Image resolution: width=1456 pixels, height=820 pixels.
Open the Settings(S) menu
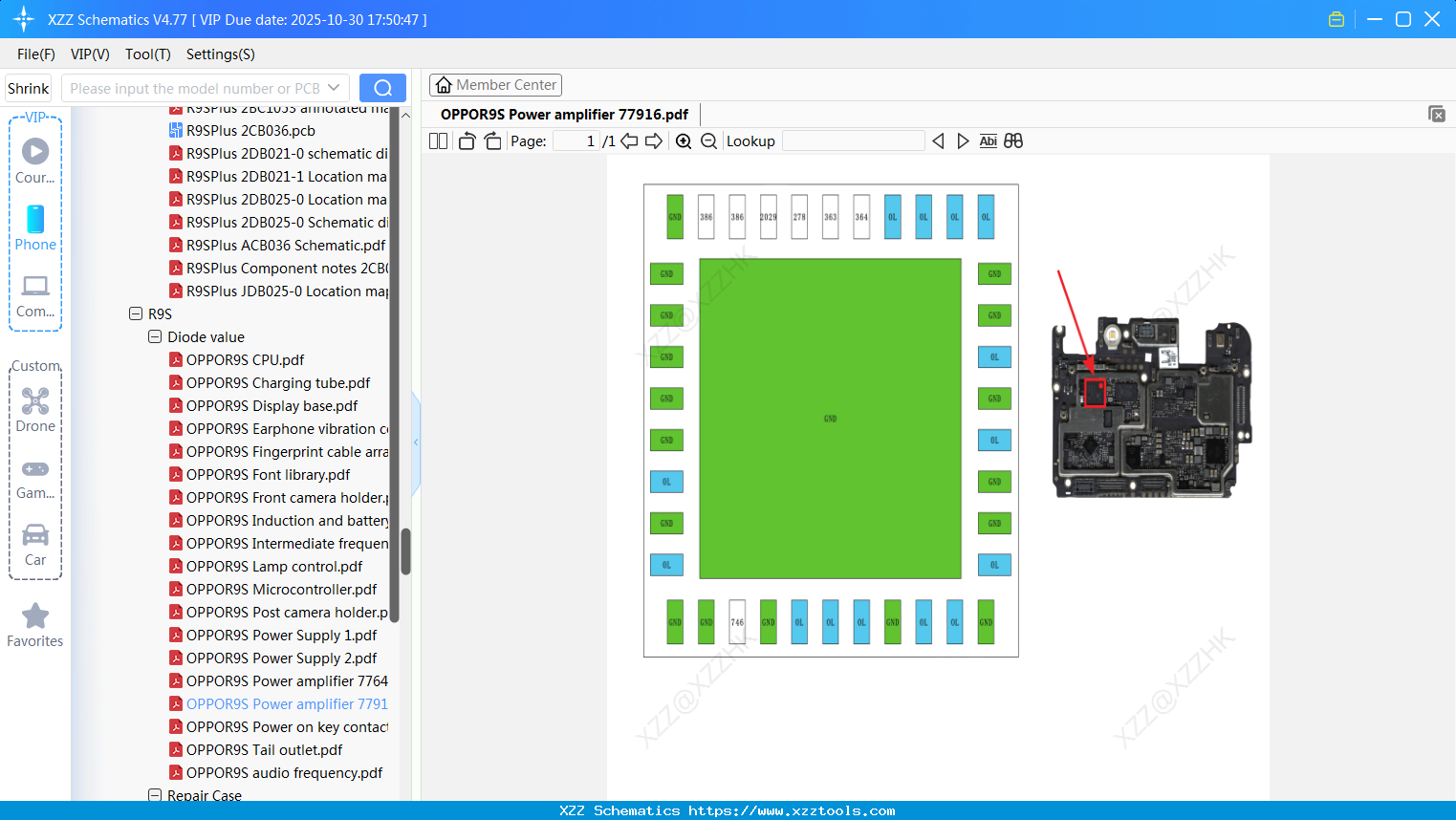tap(221, 54)
